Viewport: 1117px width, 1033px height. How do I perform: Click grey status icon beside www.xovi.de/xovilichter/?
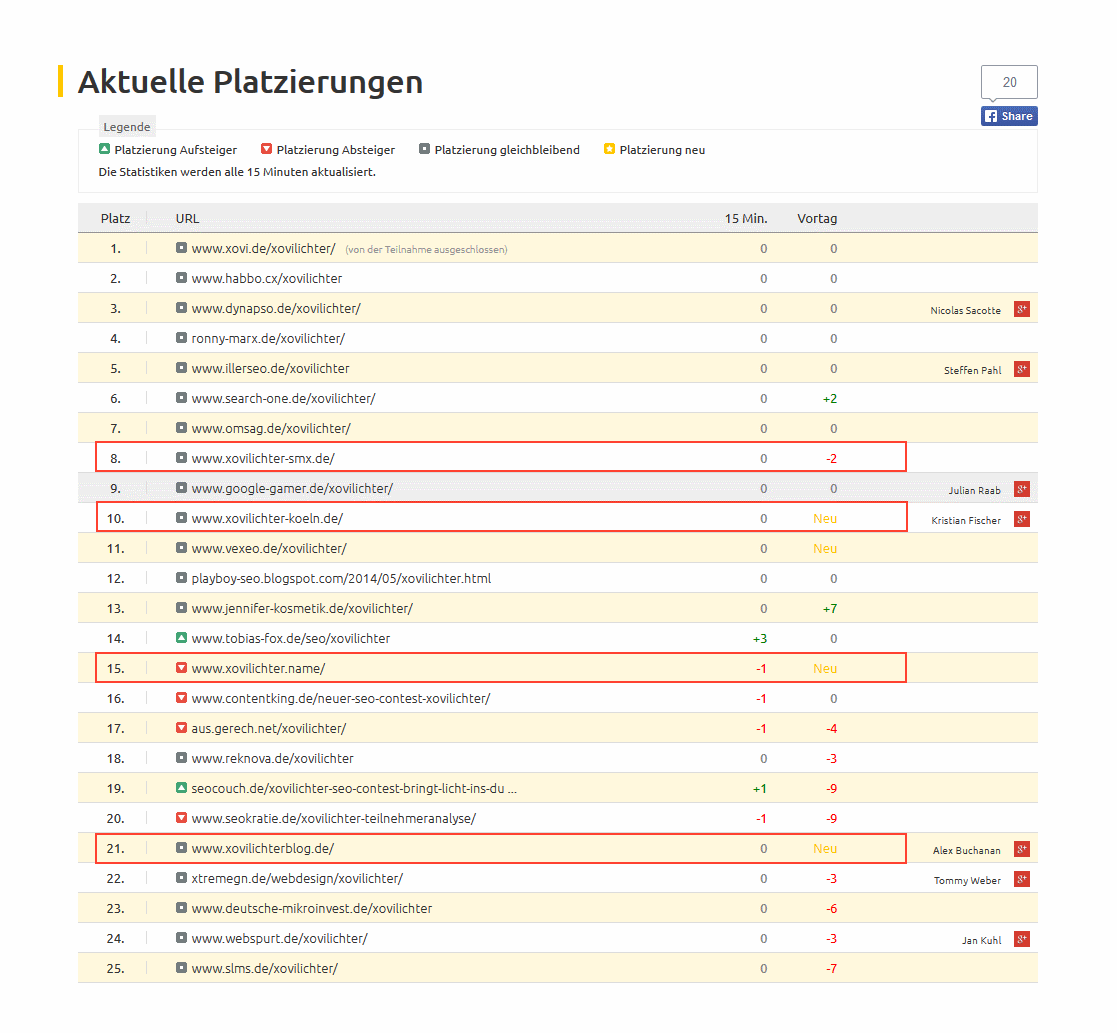point(182,248)
